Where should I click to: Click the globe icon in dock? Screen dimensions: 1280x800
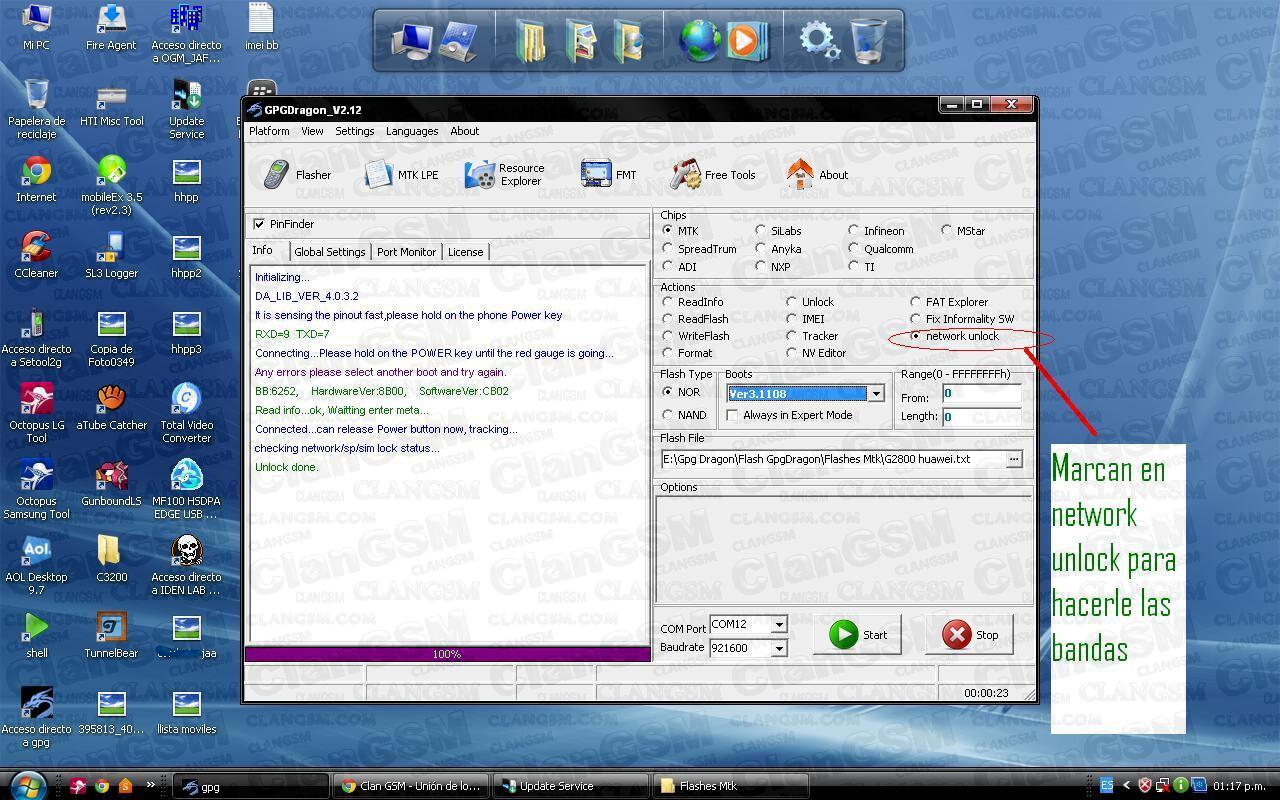[x=699, y=41]
